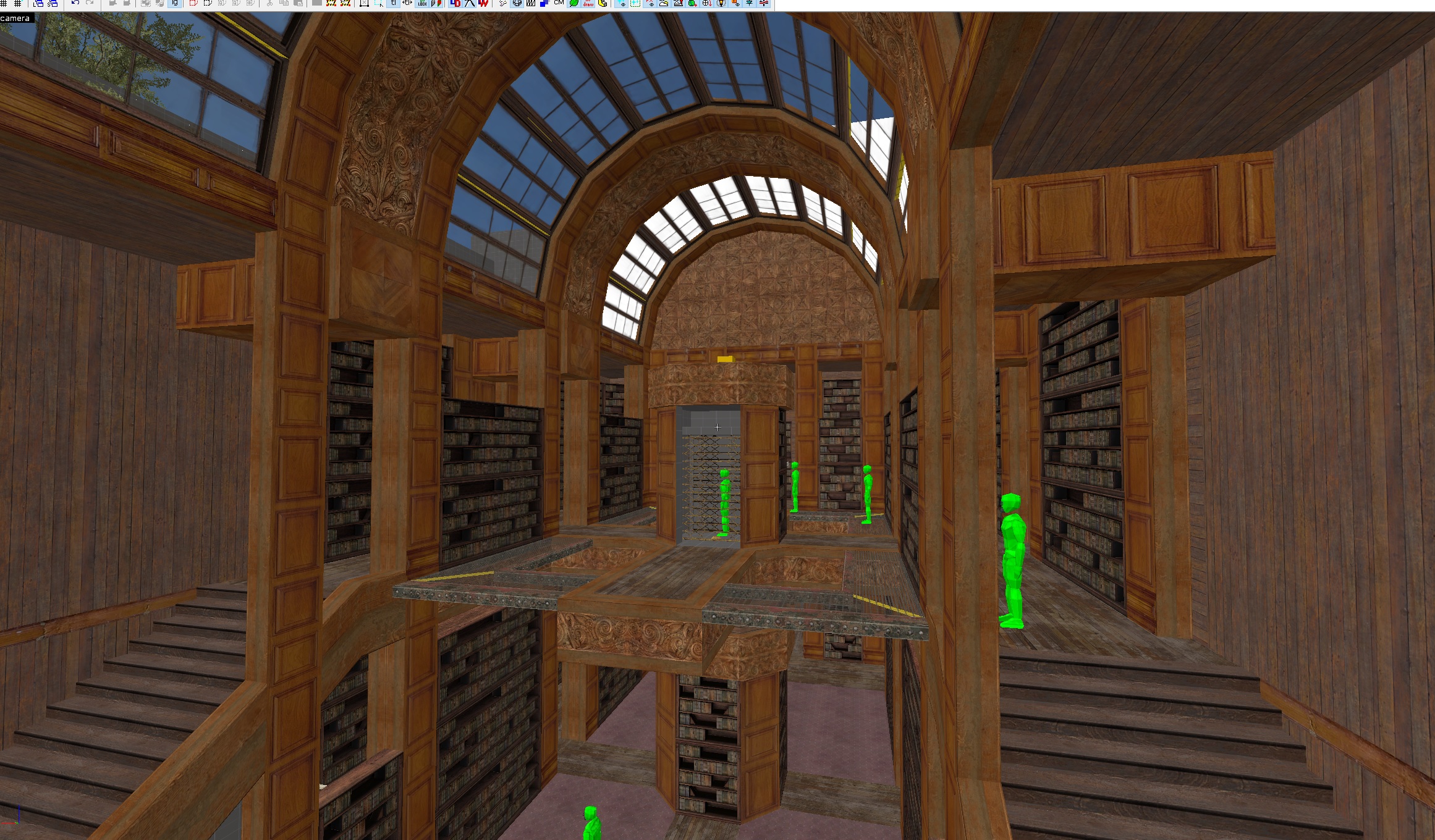Click the paste icon
Image resolution: width=1435 pixels, height=840 pixels.
(x=298, y=4)
